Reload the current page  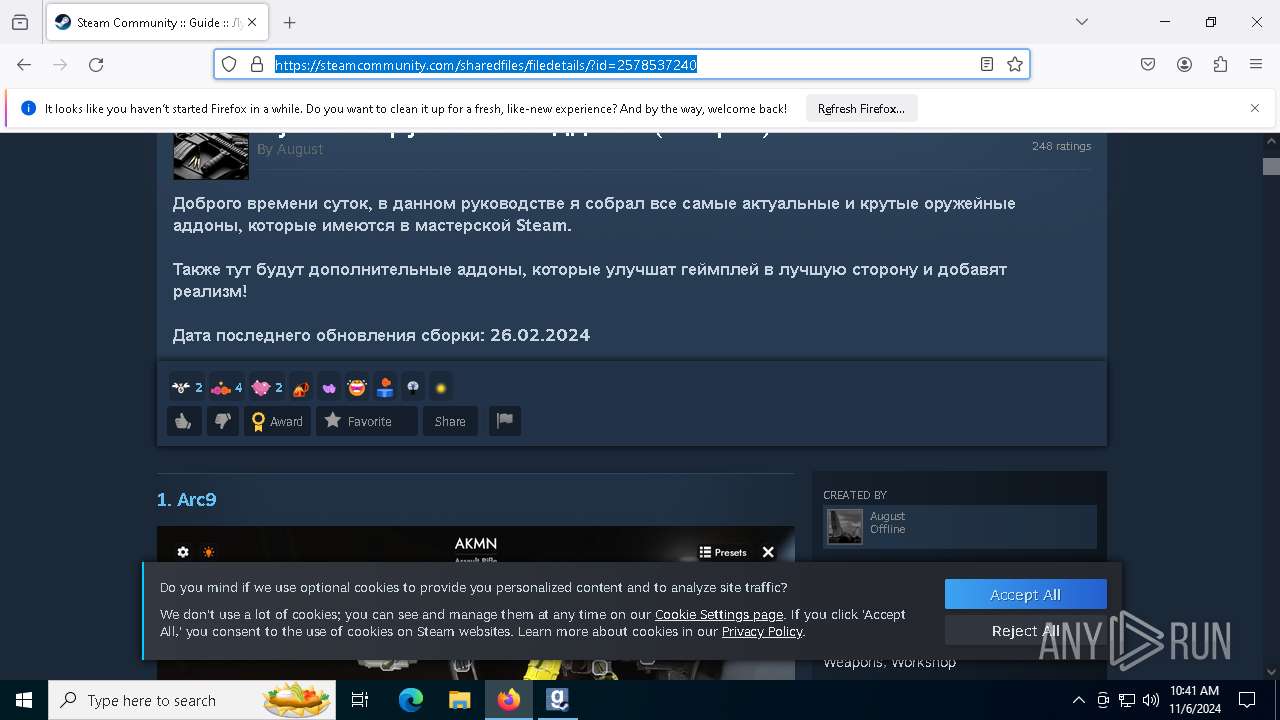coord(96,64)
